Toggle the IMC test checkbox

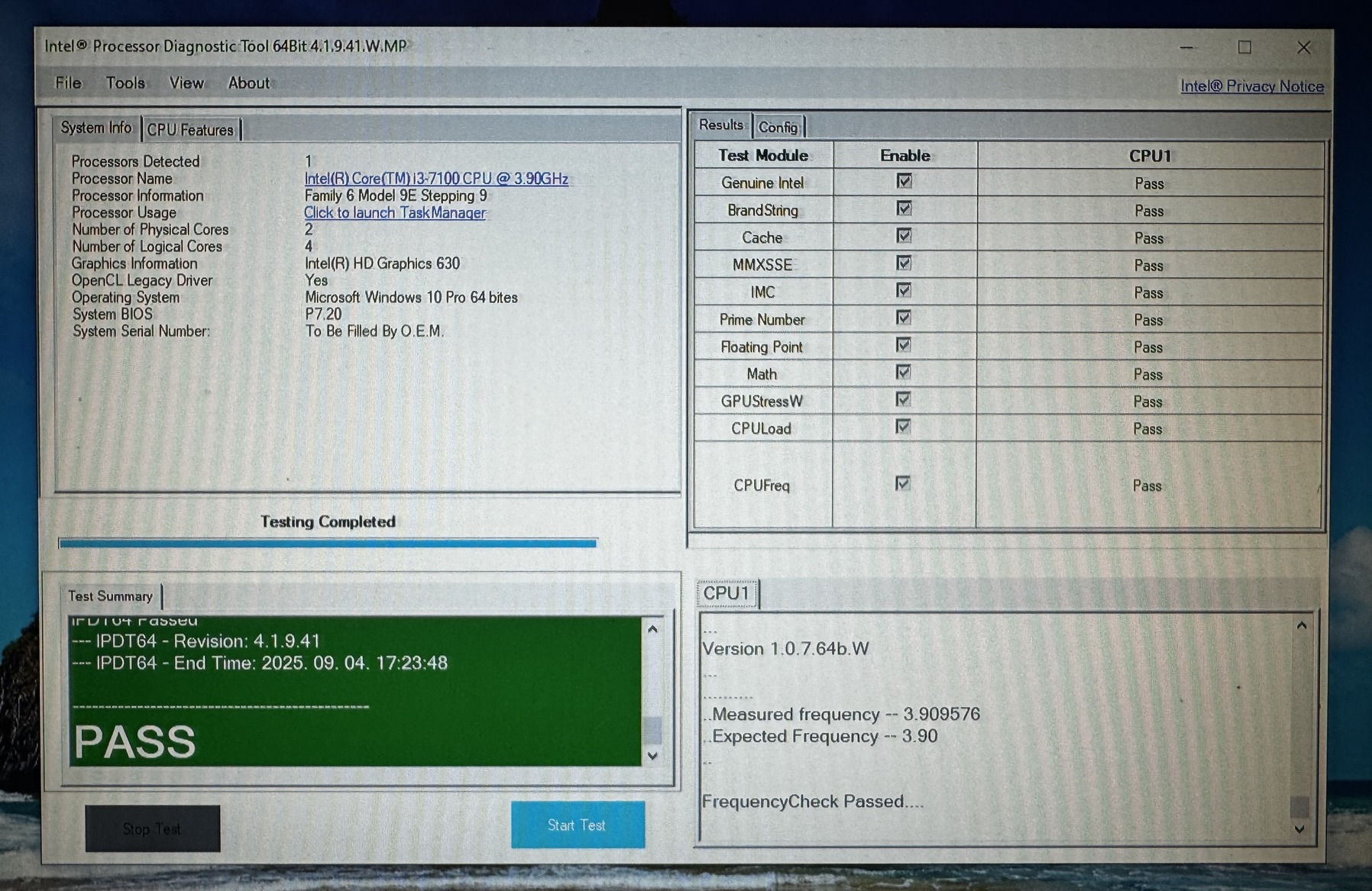[904, 291]
